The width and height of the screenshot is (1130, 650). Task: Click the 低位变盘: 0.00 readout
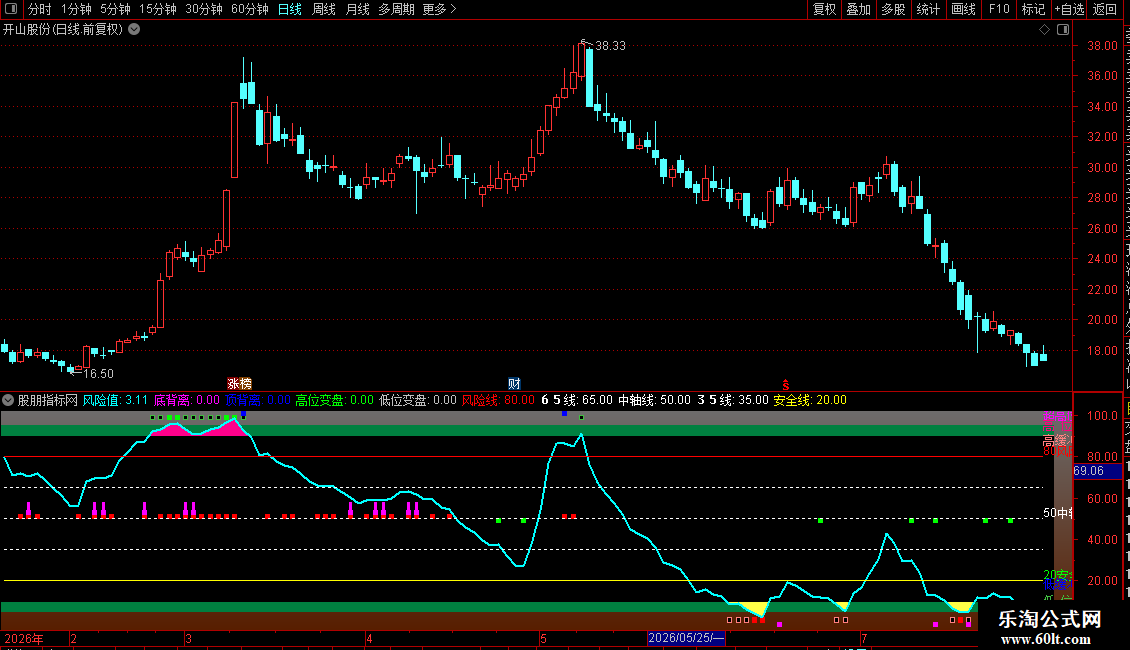(418, 400)
